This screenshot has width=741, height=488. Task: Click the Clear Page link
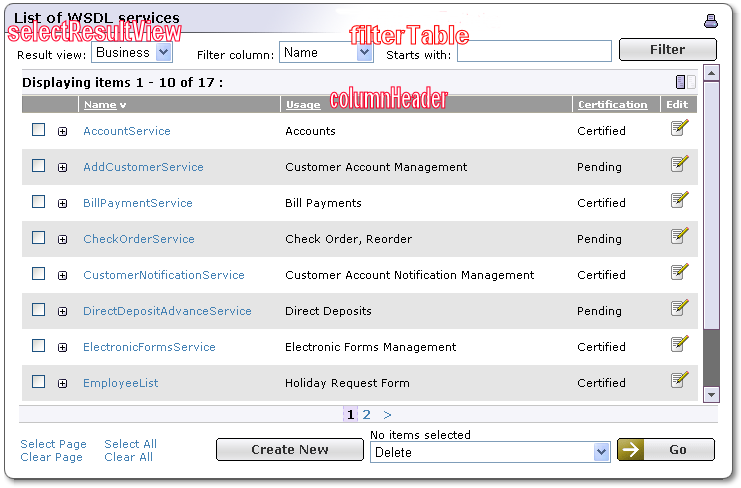tap(52, 457)
